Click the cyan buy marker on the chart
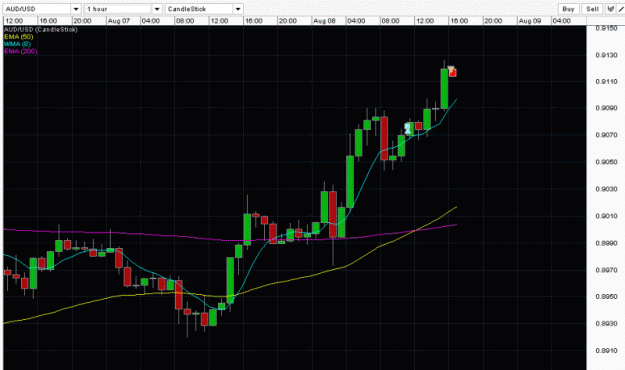This screenshot has width=625, height=370. coord(407,128)
